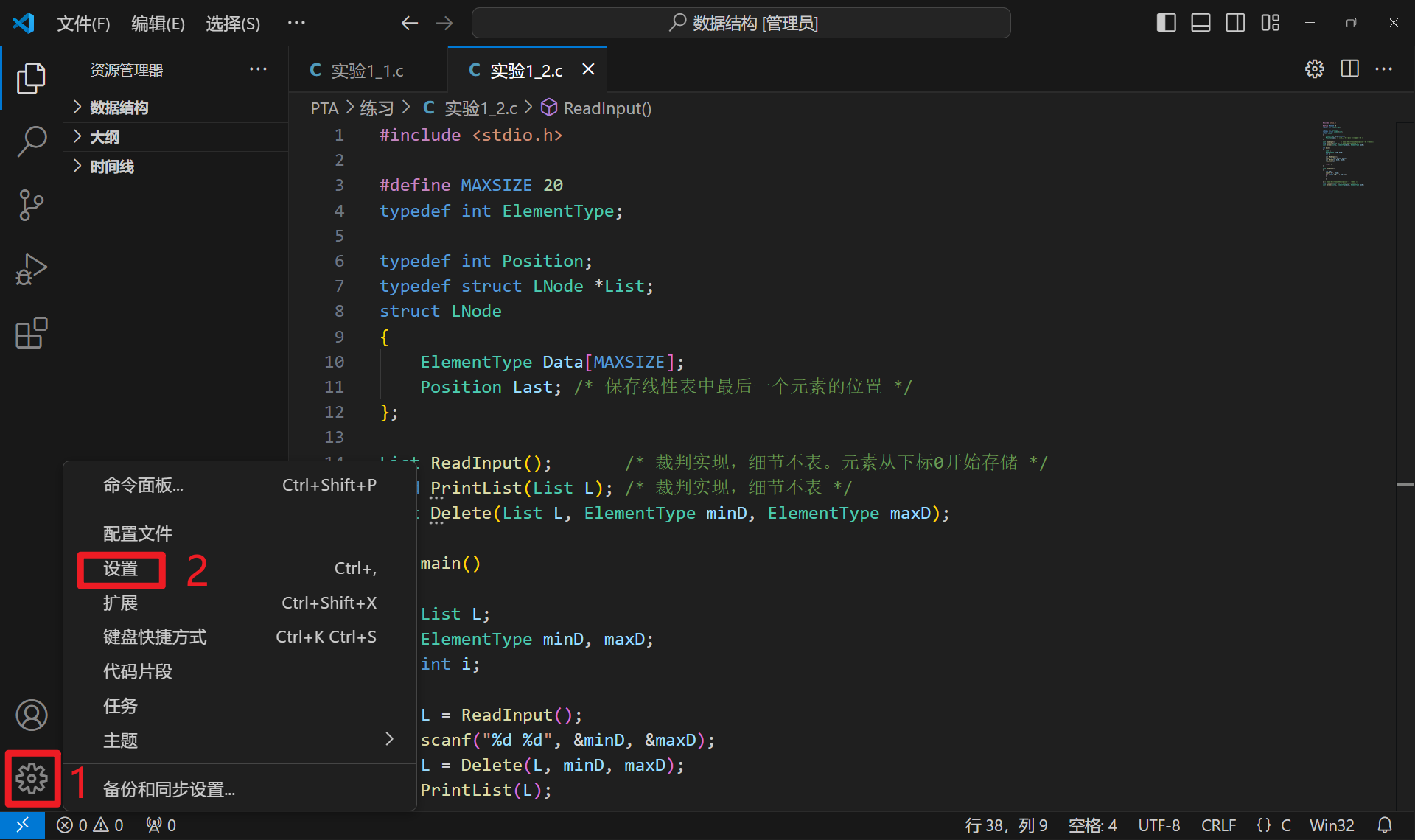Open Run and Debug view

(31, 270)
